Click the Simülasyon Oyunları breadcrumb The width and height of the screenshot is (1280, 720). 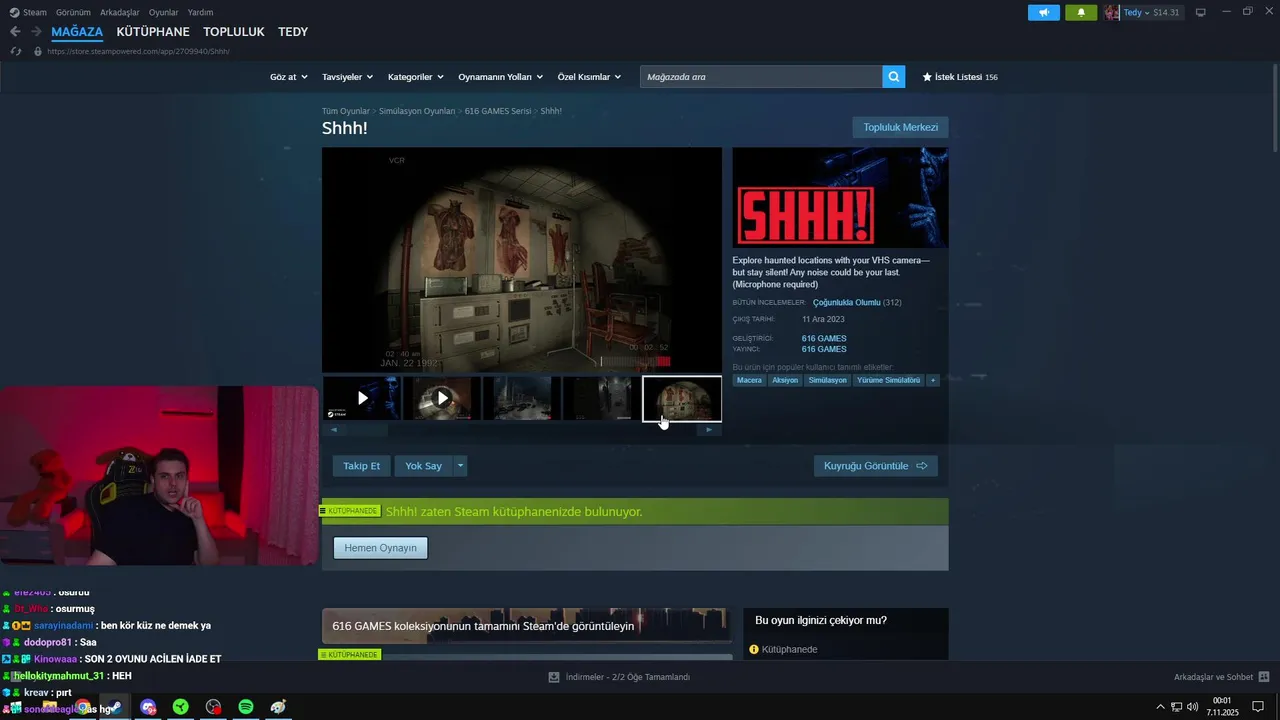tap(417, 111)
